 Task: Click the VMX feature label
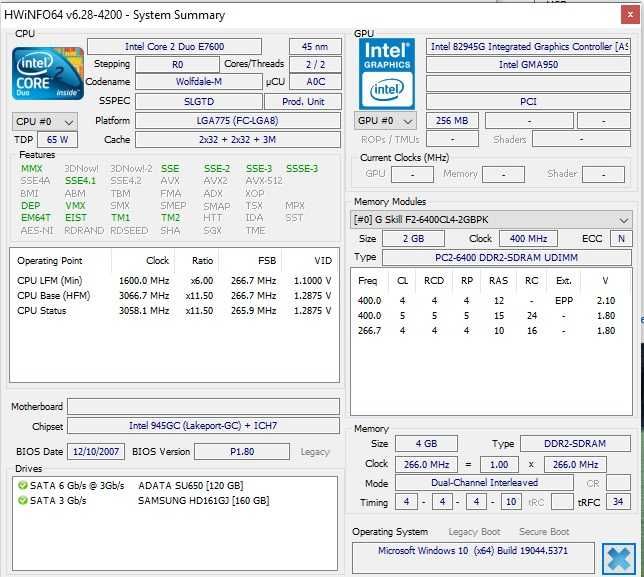point(75,205)
